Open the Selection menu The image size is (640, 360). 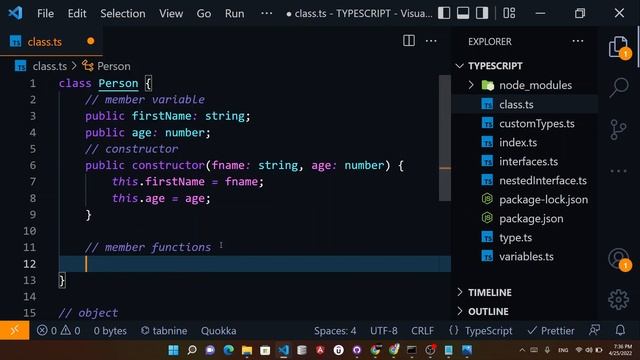pyautogui.click(x=122, y=13)
